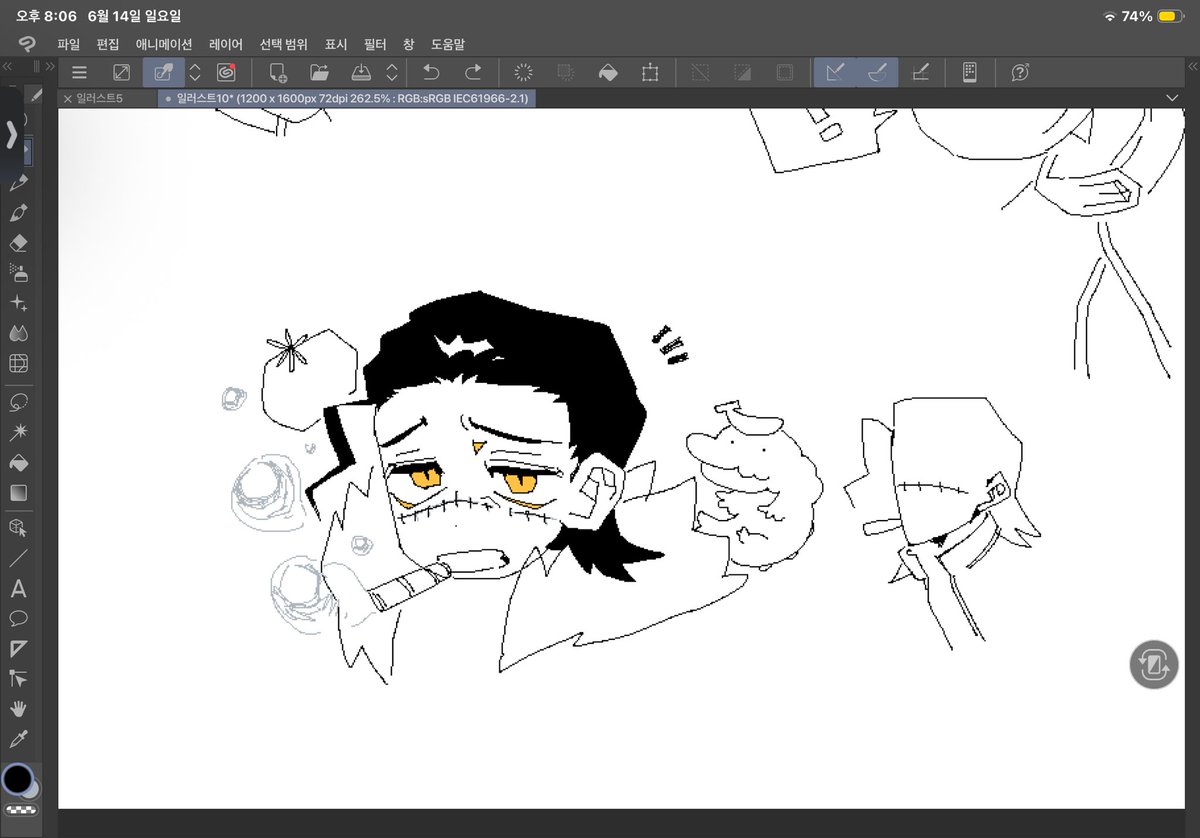Select the Eyedropper tool
The width and height of the screenshot is (1200, 838).
click(18, 738)
